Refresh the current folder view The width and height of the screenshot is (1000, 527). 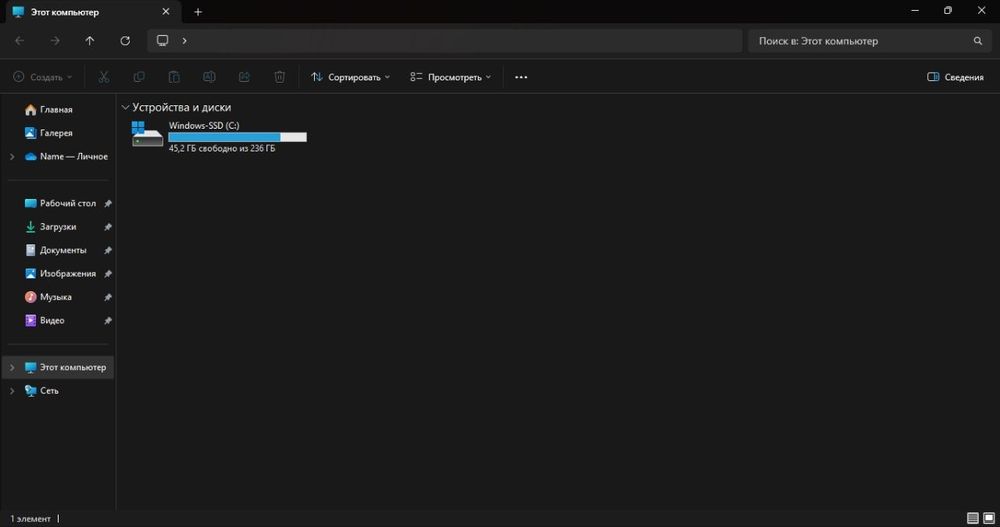[x=125, y=41]
